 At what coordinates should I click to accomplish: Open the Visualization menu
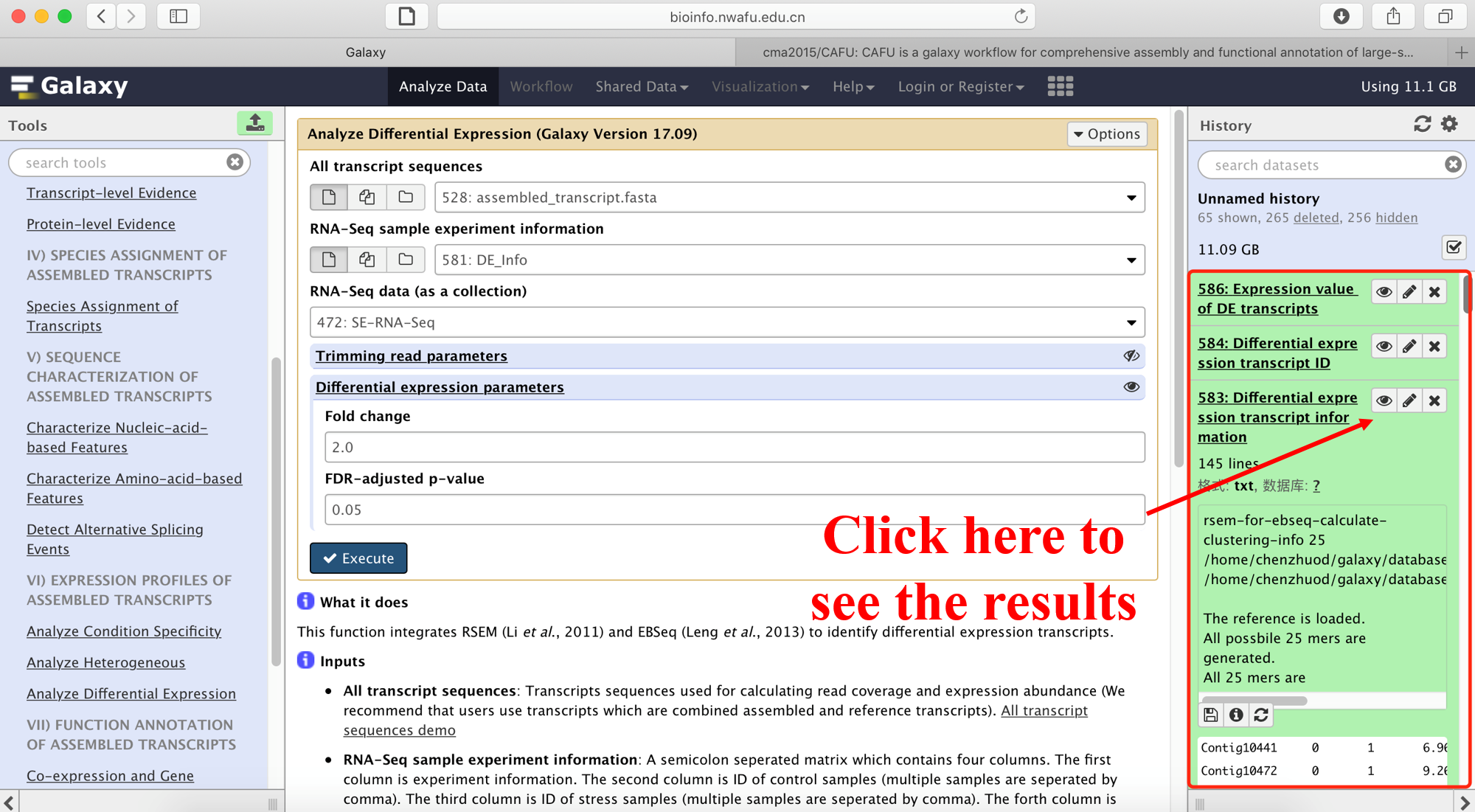click(x=760, y=86)
